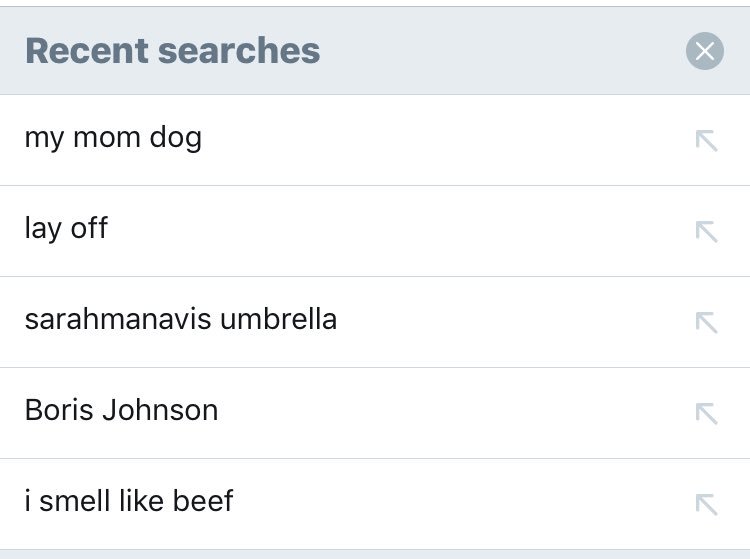Click the word 'off' in the second entry
Viewport: 750px width, 559px height.
(x=89, y=229)
